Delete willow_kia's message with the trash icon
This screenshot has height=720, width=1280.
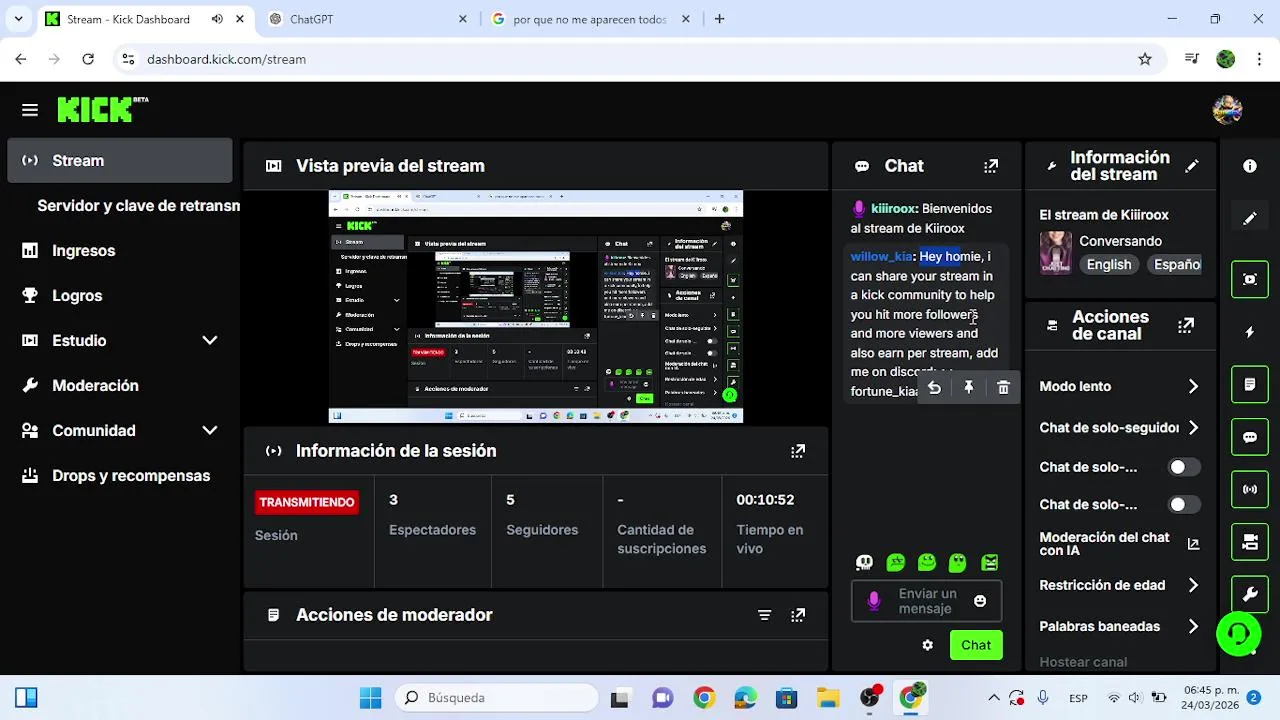[1004, 388]
